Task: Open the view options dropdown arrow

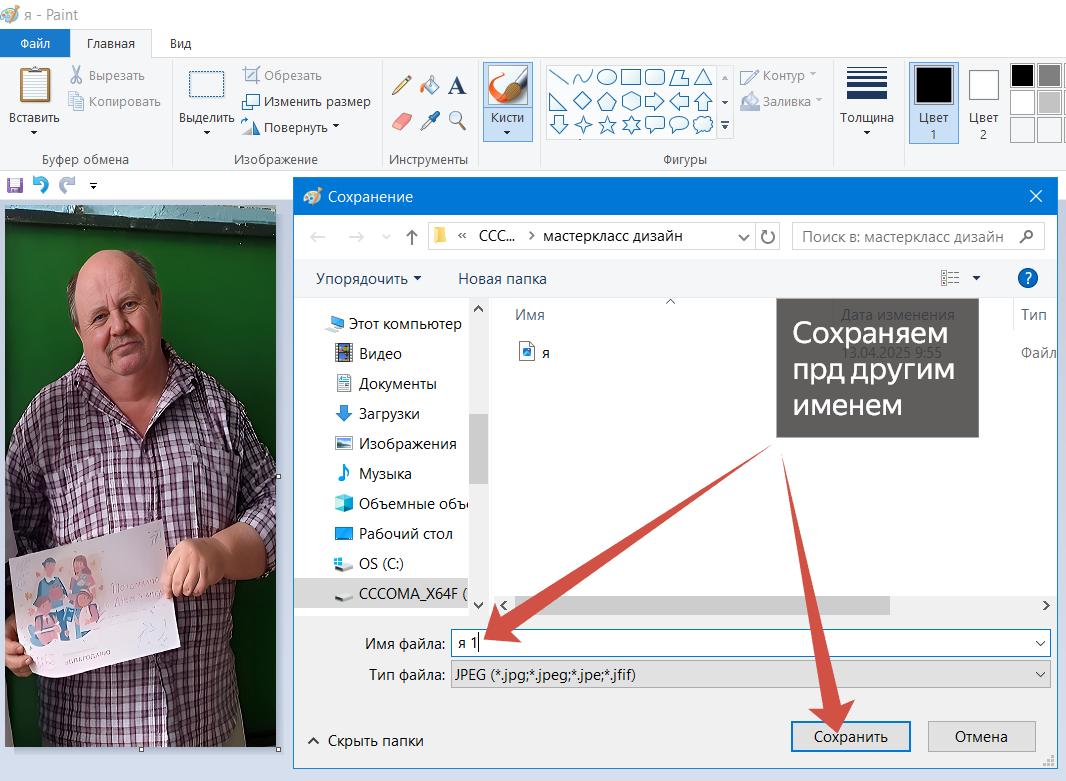Action: point(976,278)
